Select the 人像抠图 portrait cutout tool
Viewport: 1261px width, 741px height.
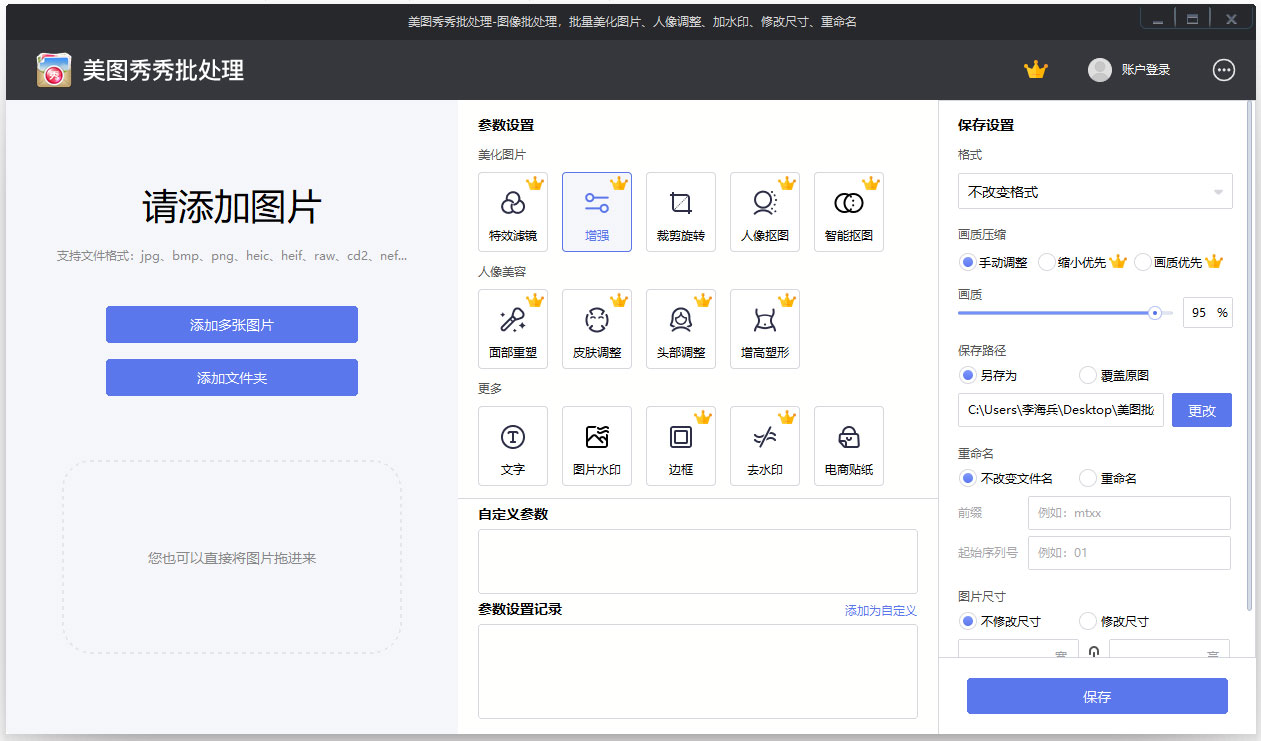click(765, 211)
